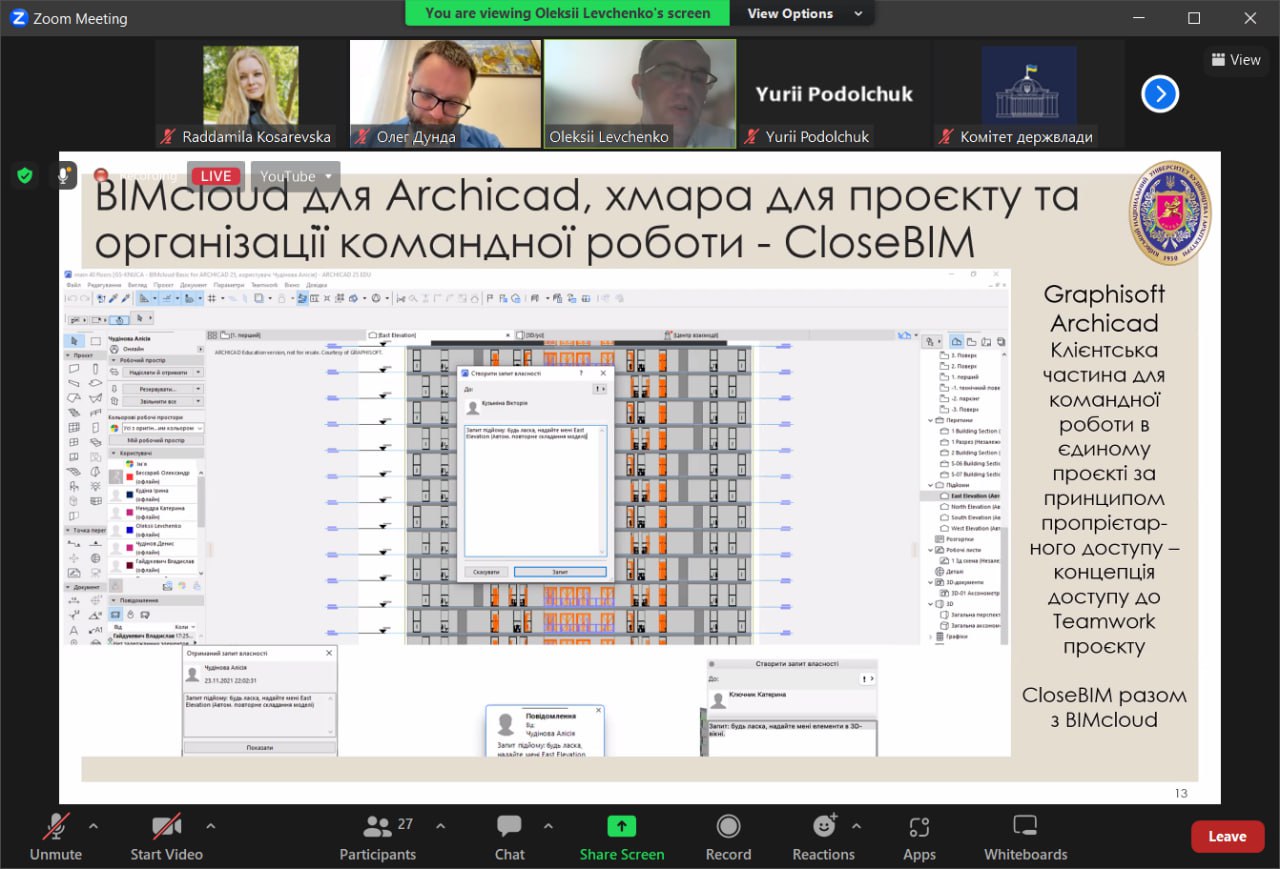Click the View layout button

tap(1236, 60)
